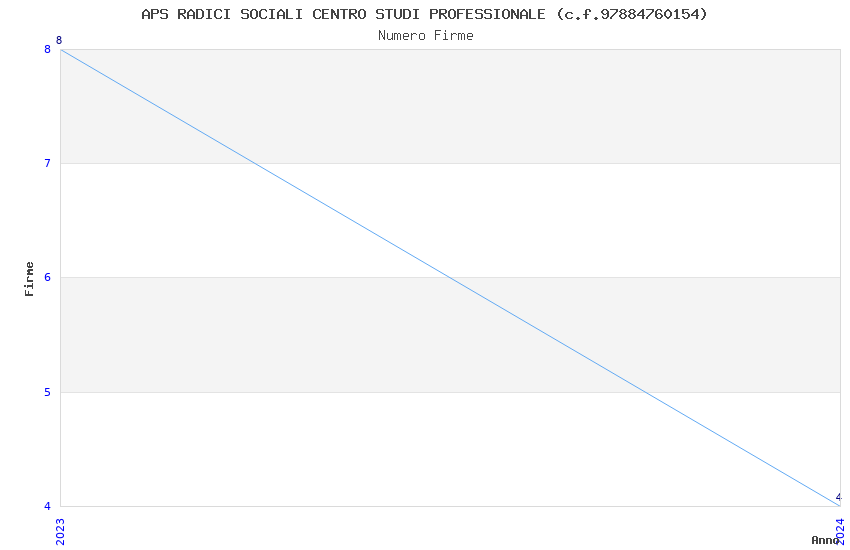Screen dimensions: 850x550
Task: Click the data value label 8 above the line start
Action: 59,41
